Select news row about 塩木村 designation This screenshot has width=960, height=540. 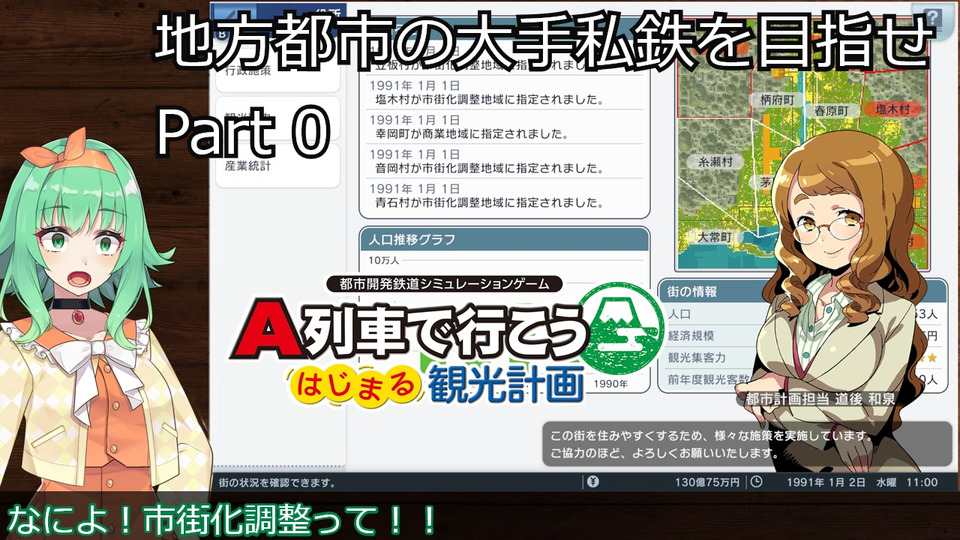503,93
